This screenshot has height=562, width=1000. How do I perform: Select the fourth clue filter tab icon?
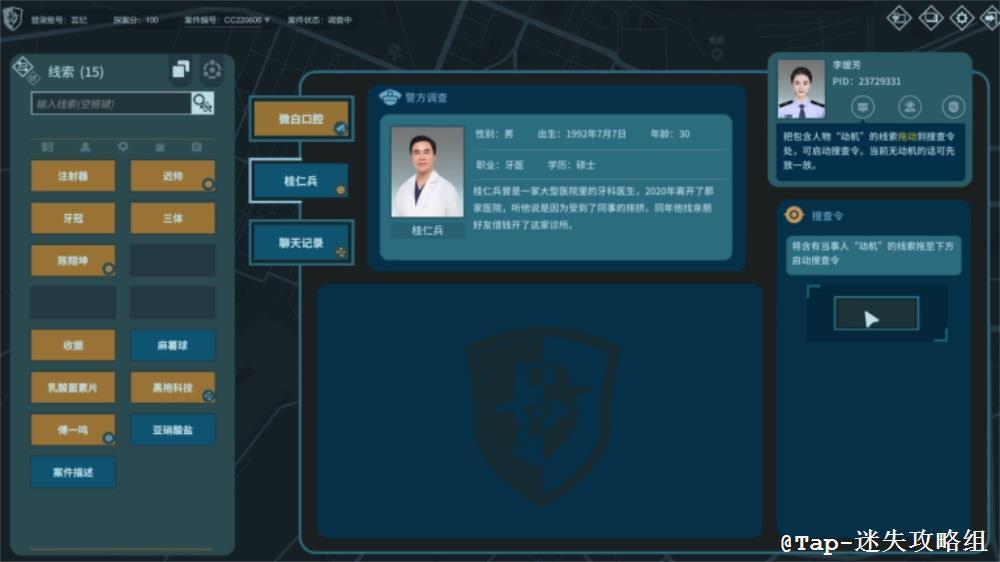pos(160,147)
